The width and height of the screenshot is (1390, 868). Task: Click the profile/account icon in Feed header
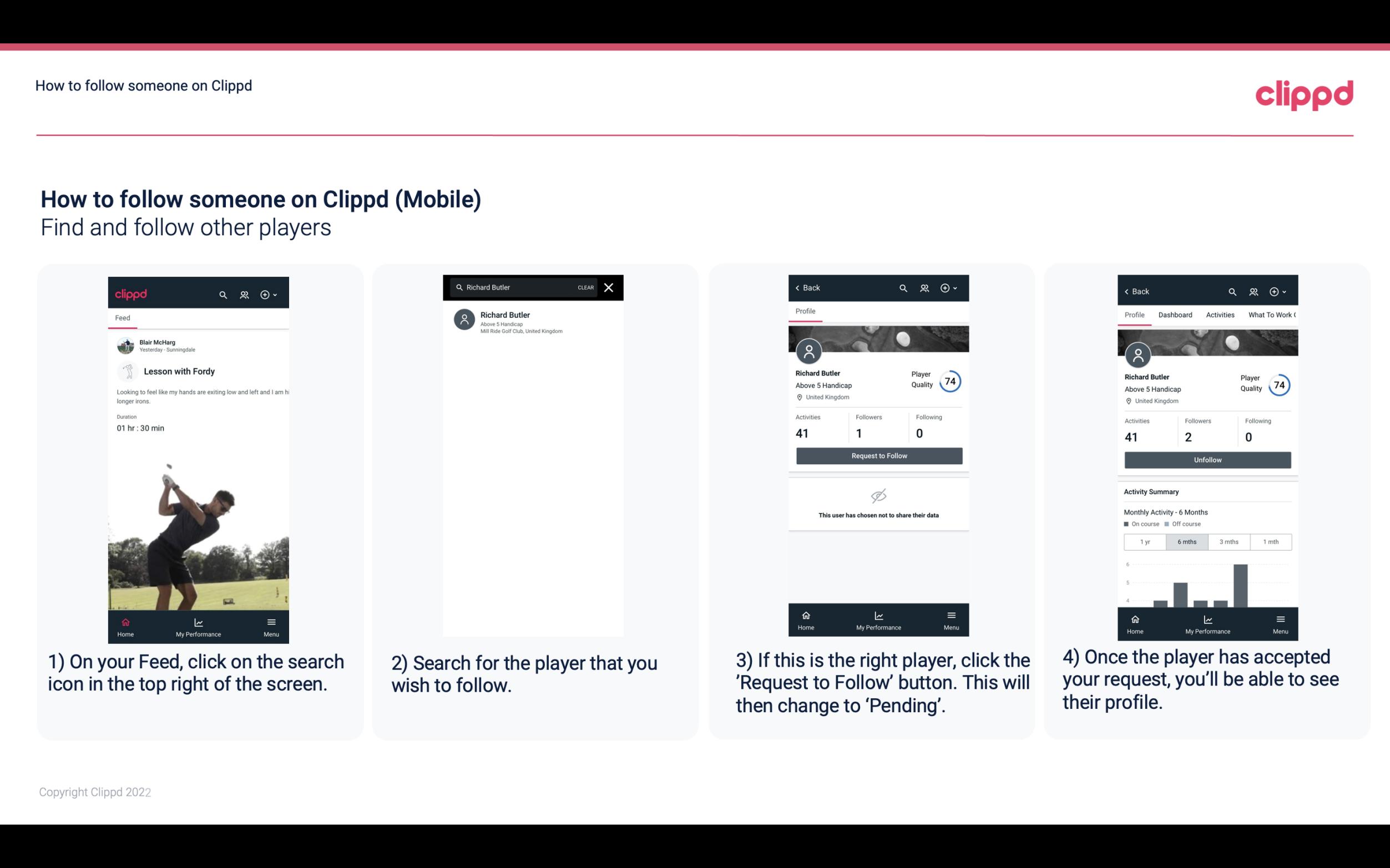243,294
